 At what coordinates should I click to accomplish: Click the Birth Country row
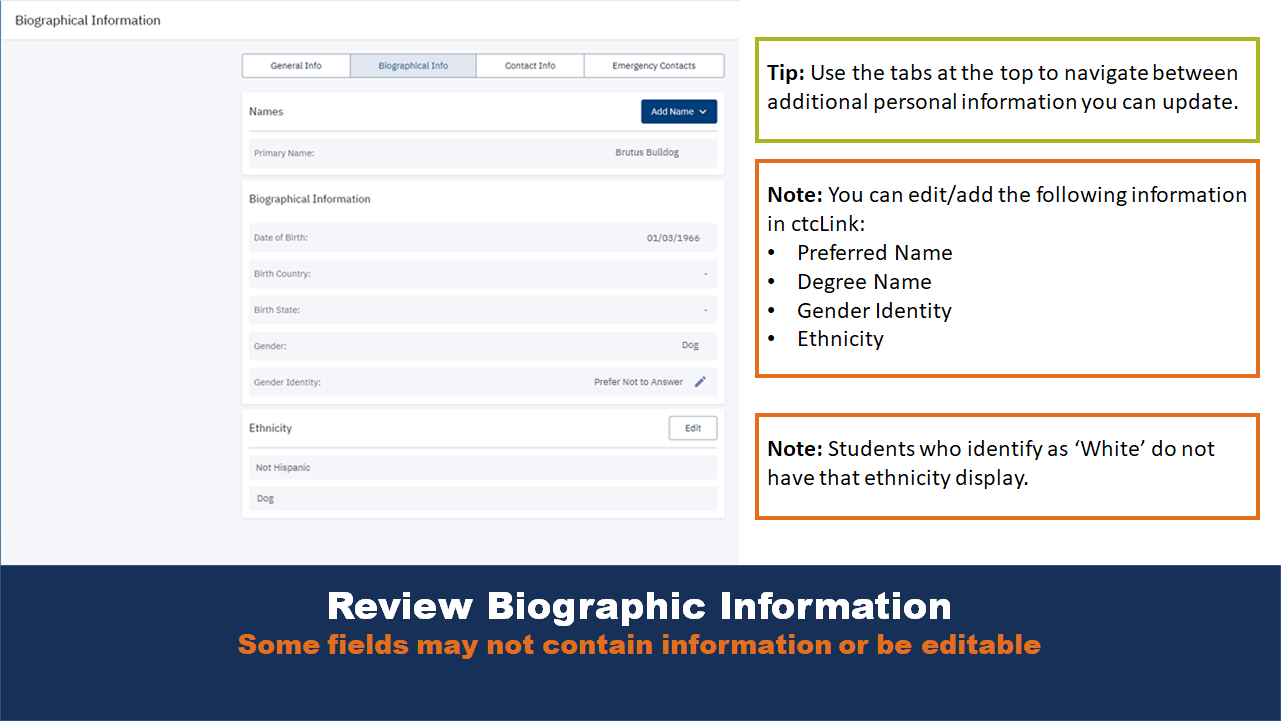(482, 274)
